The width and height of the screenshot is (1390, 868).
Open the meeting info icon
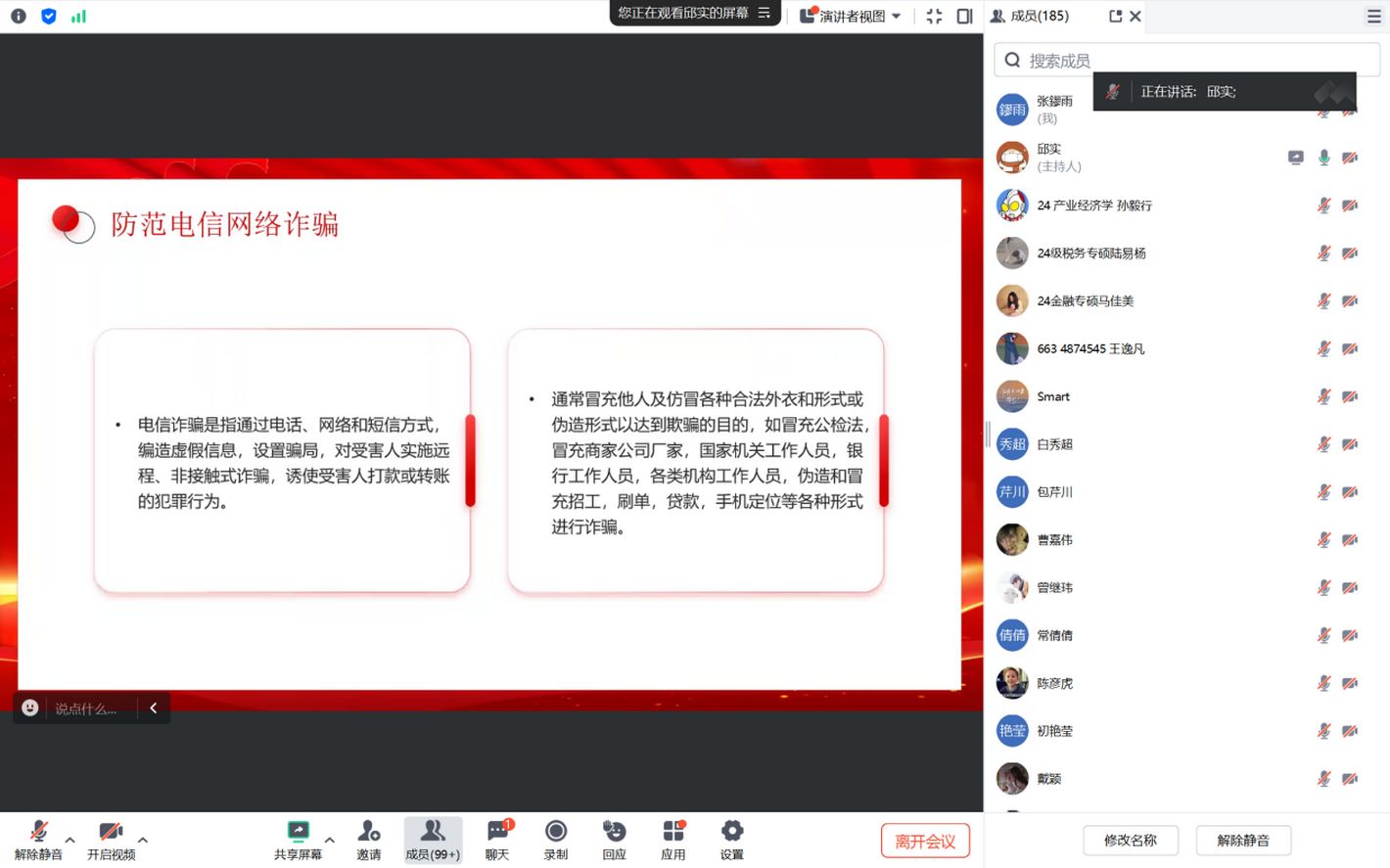[x=19, y=16]
